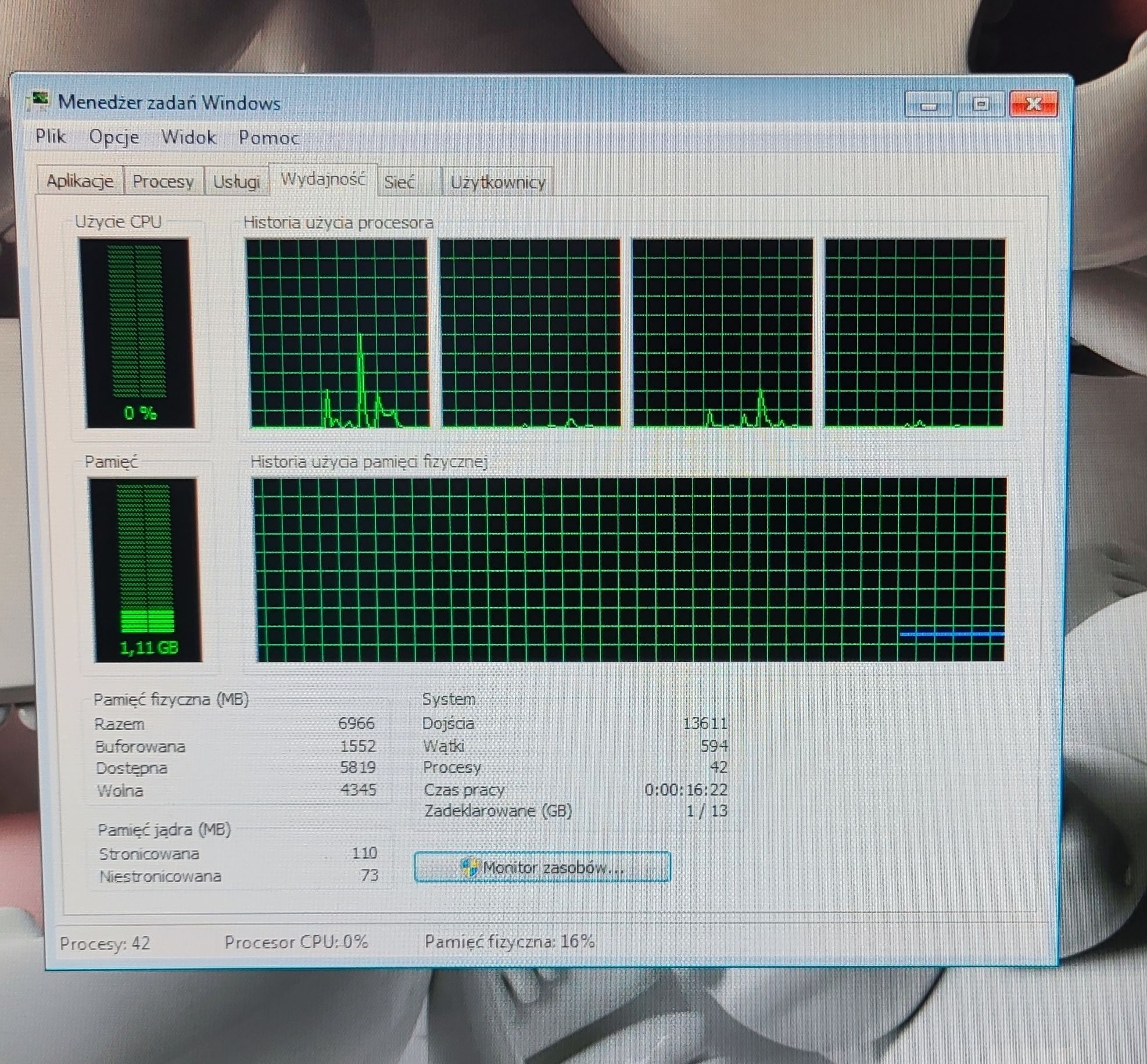The image size is (1147, 1064).
Task: Click the Dostępna value 5819
Action: click(x=357, y=767)
